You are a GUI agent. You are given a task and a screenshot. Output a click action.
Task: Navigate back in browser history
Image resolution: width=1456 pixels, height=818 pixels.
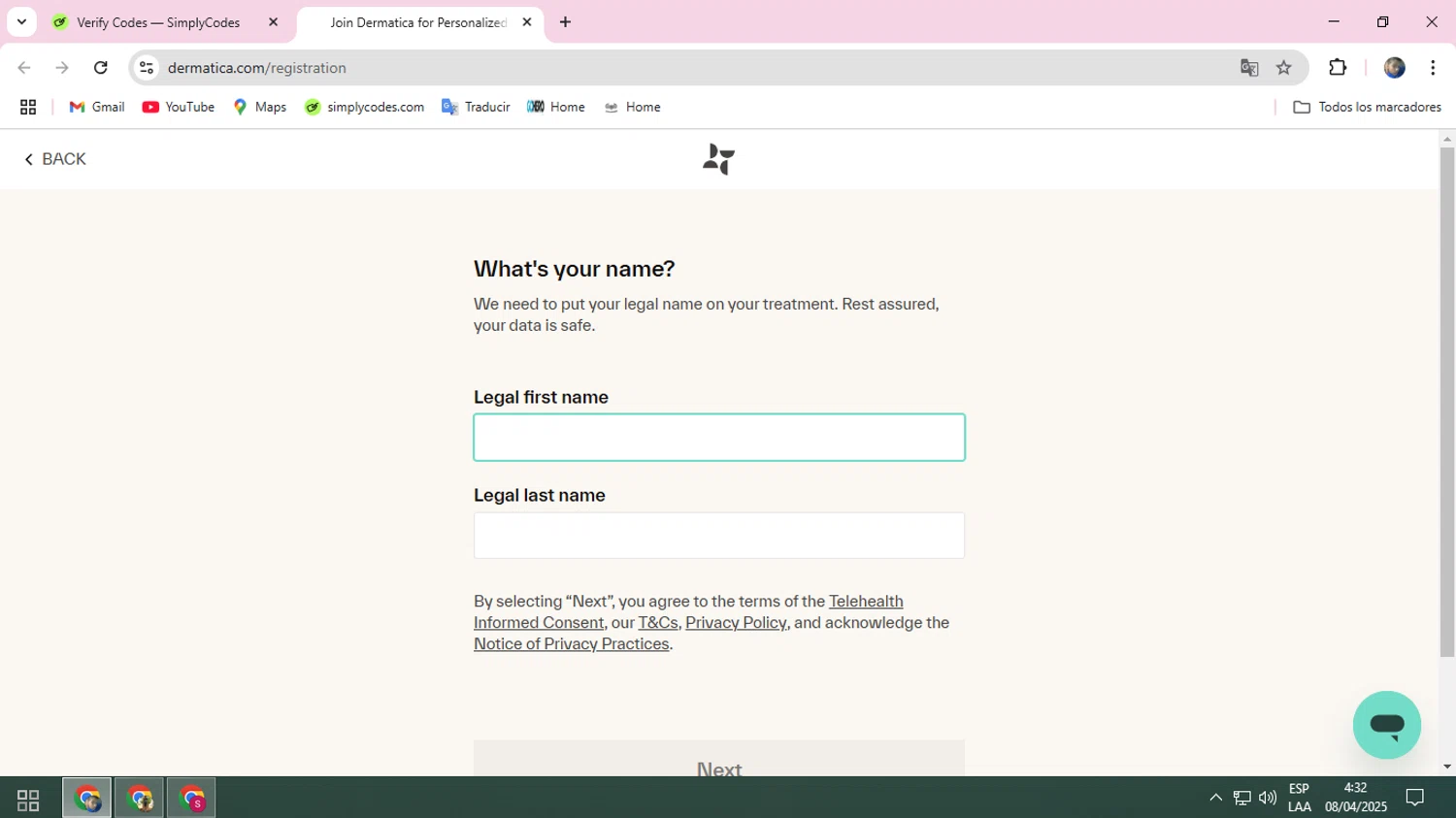point(24,68)
